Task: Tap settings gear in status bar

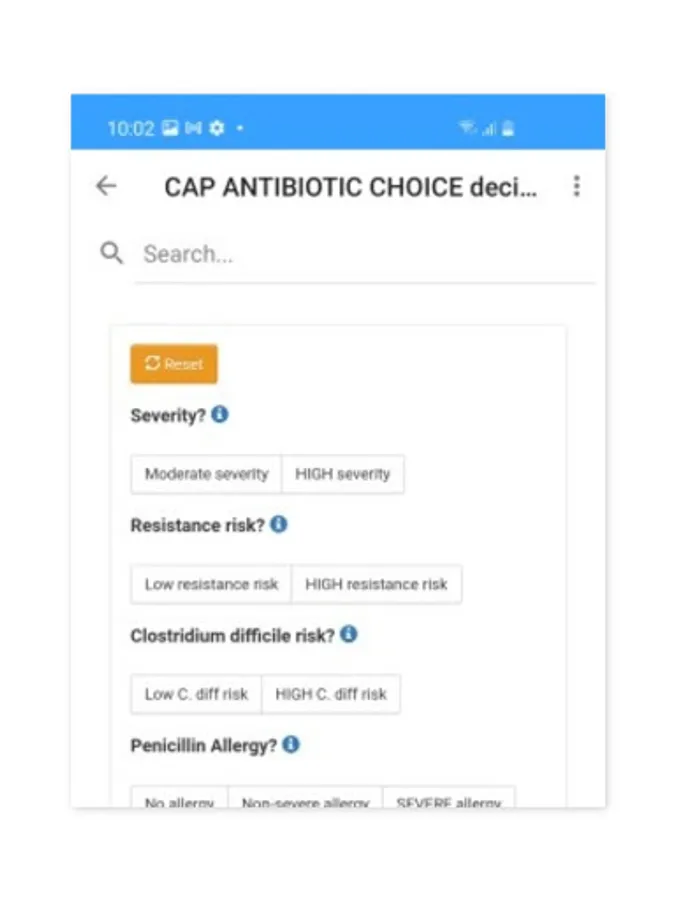Action: pos(217,128)
